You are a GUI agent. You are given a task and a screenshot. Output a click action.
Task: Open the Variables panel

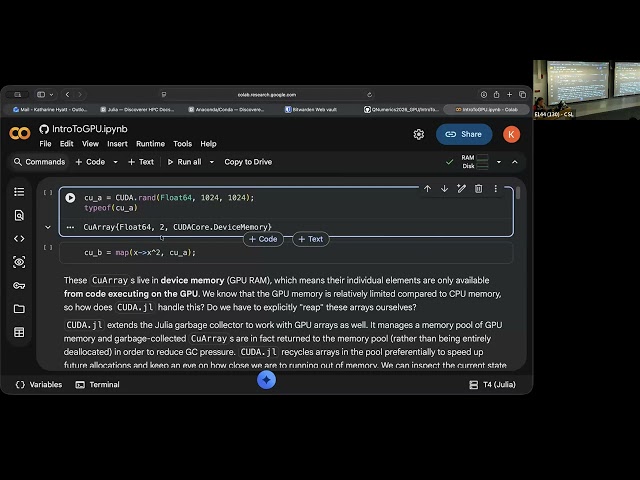[x=39, y=384]
